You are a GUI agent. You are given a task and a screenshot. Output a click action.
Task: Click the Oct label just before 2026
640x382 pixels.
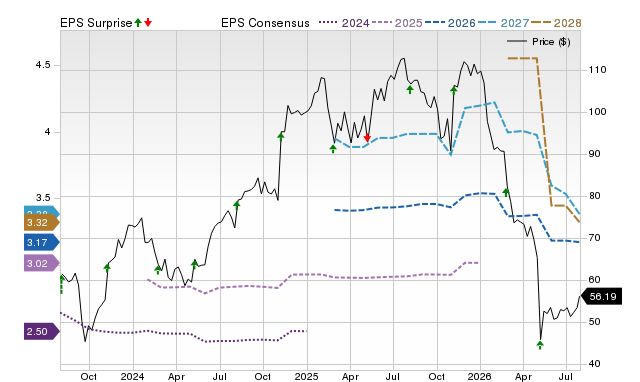tap(436, 376)
